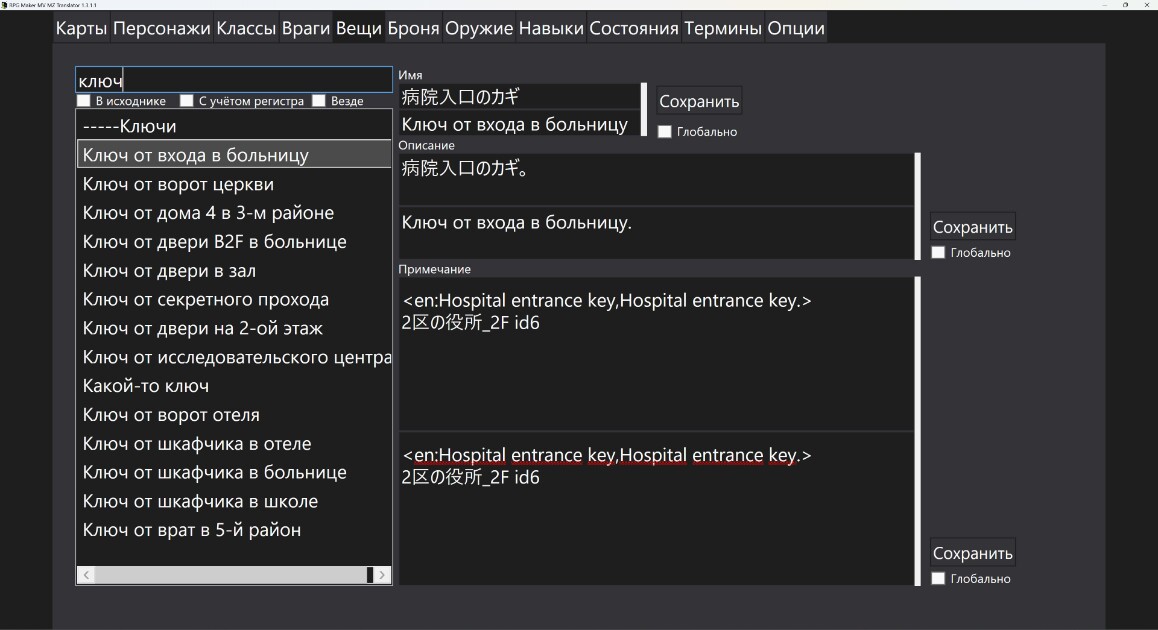Click the right arrow of horizontal scrollbar
This screenshot has width=1158, height=630.
[382, 575]
